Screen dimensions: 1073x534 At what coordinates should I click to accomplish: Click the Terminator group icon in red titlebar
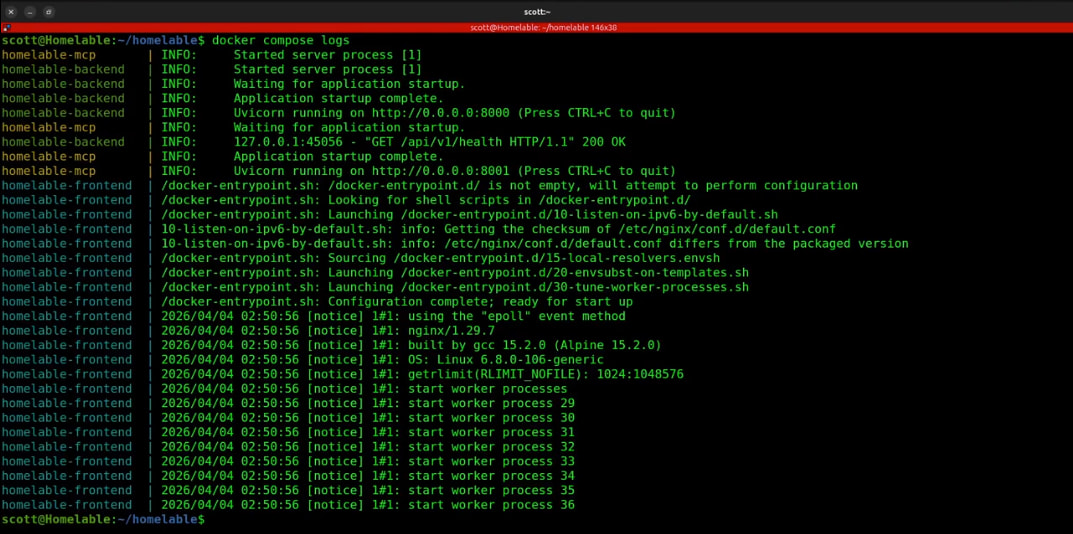click(5, 28)
